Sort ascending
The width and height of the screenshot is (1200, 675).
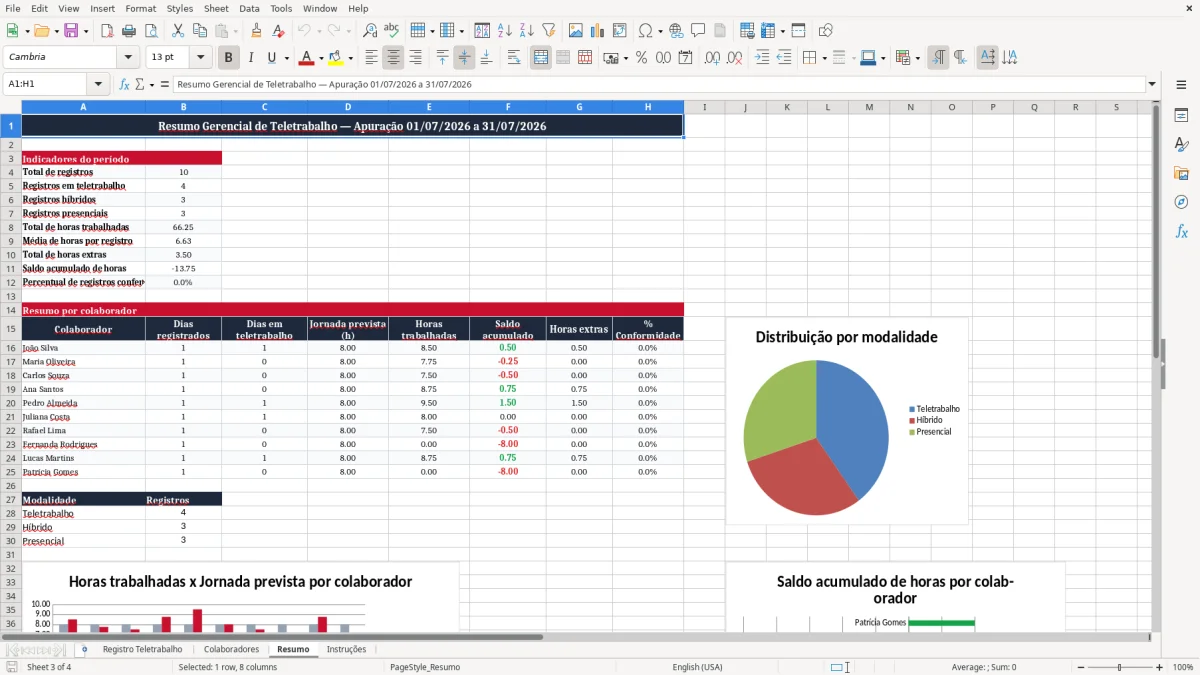pos(505,31)
